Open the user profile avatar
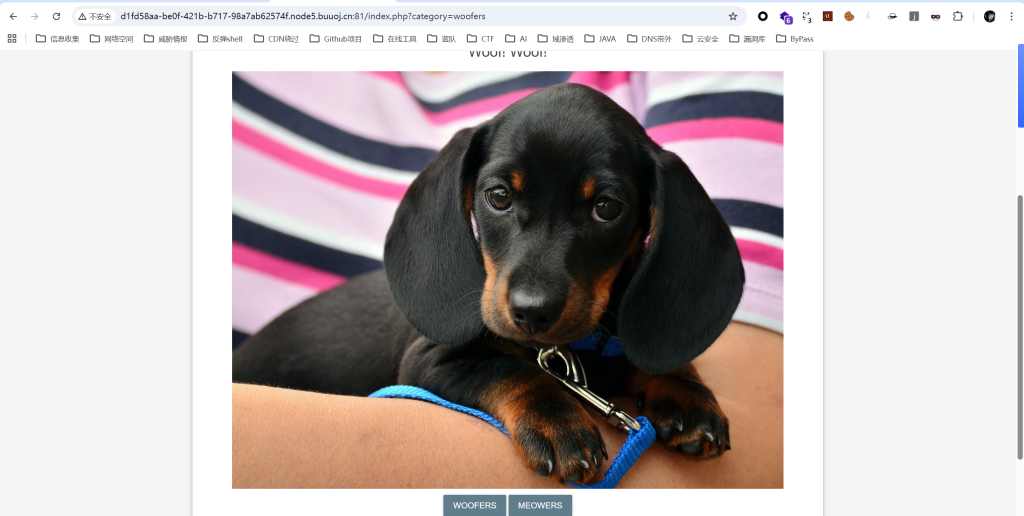1024x516 pixels. [x=989, y=16]
